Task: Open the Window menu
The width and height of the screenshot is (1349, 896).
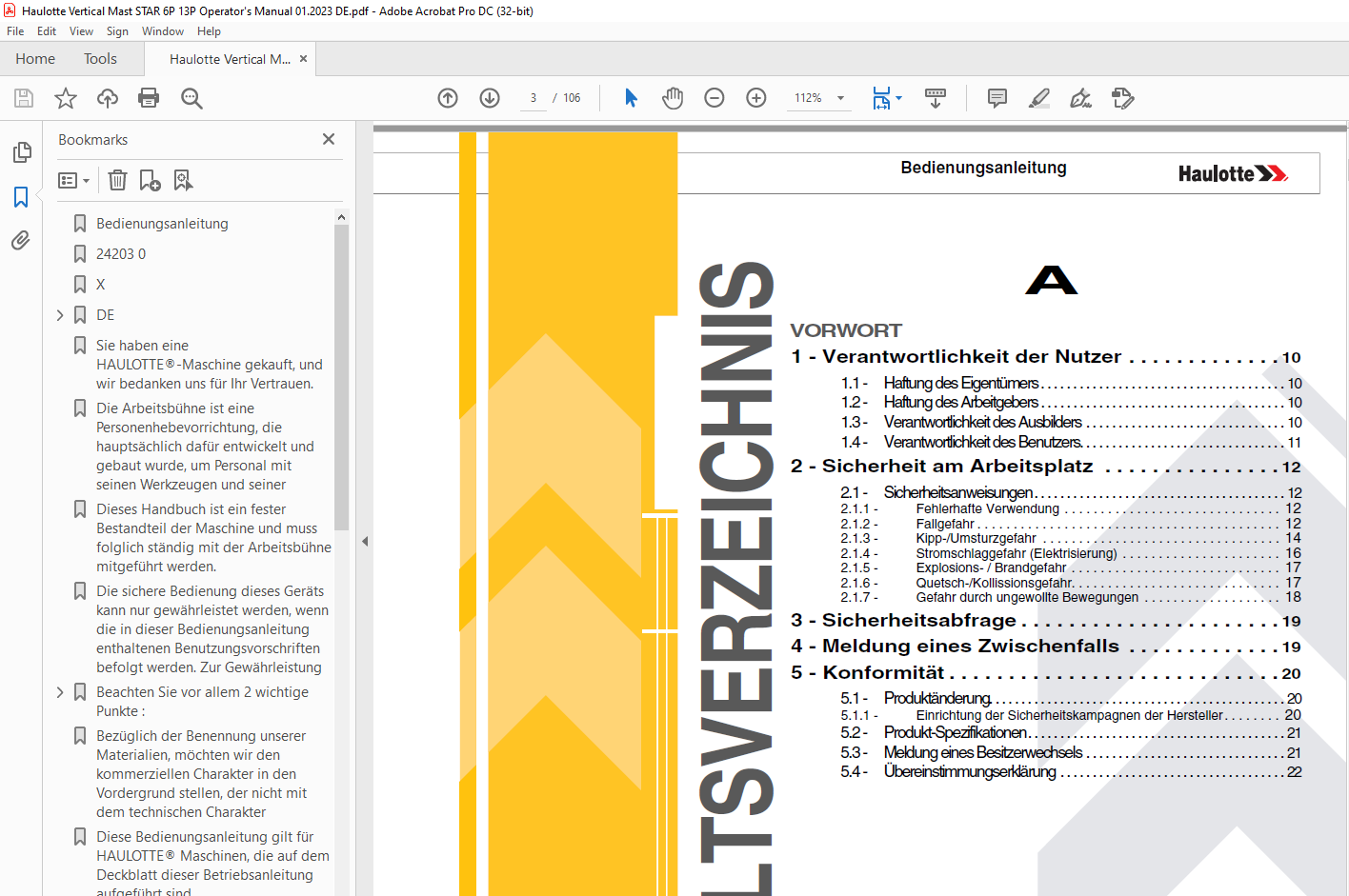Action: coord(163,31)
